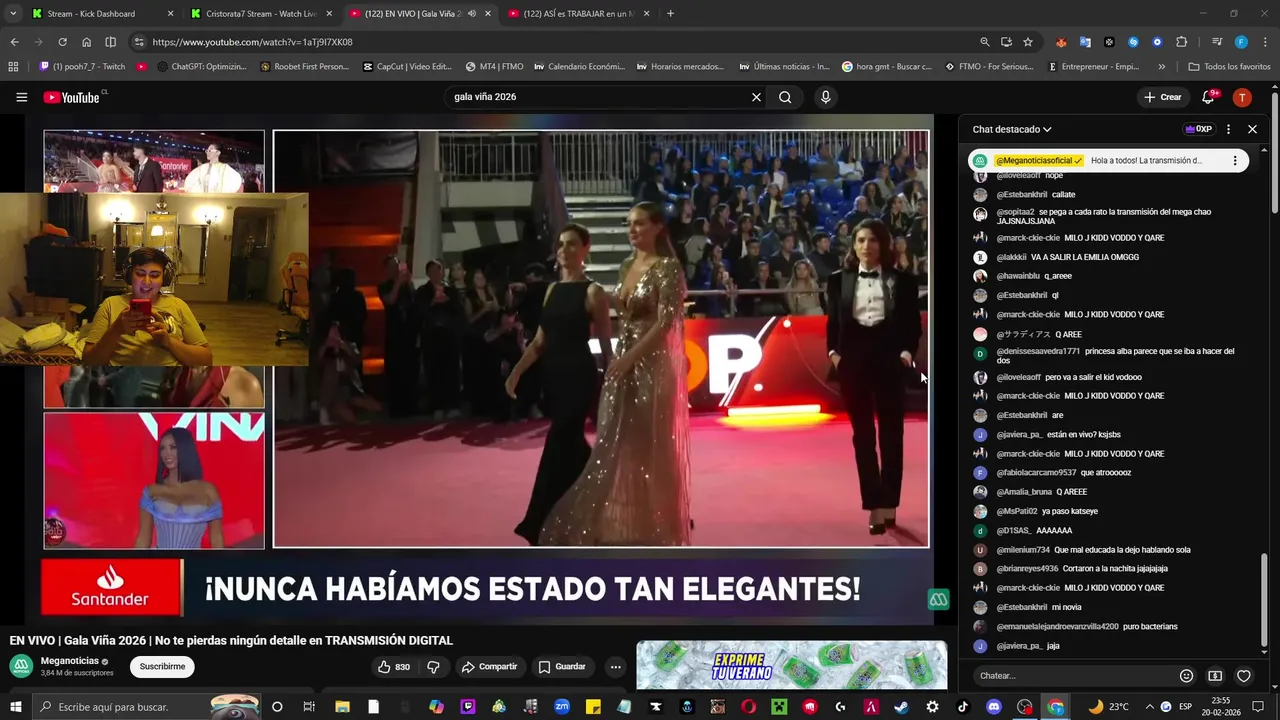This screenshot has height=720, width=1280.
Task: Click the YouTube search magnifier button
Action: coord(785,97)
